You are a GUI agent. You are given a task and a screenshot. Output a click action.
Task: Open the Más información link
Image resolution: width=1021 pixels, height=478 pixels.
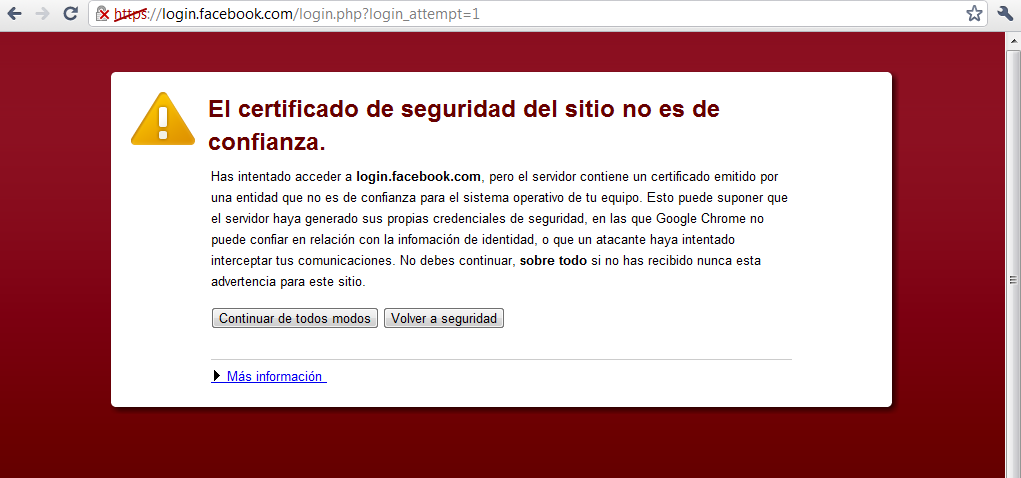274,376
